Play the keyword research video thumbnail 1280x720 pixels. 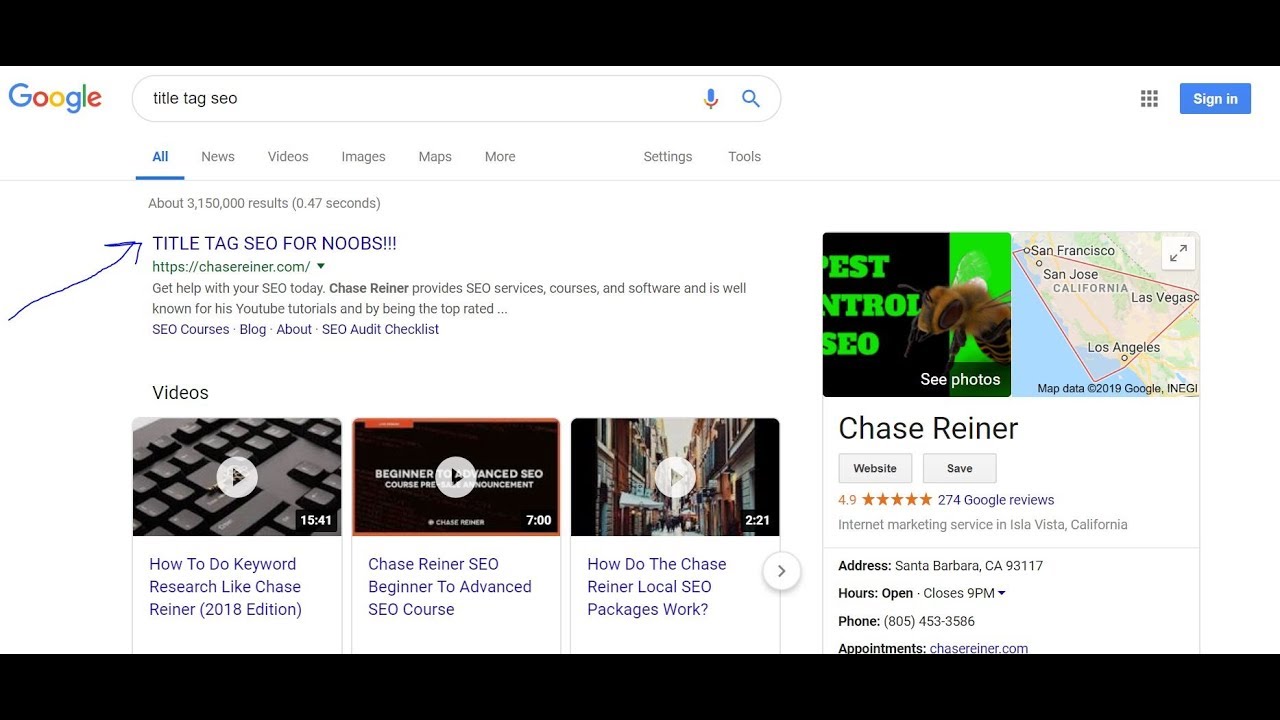(237, 477)
